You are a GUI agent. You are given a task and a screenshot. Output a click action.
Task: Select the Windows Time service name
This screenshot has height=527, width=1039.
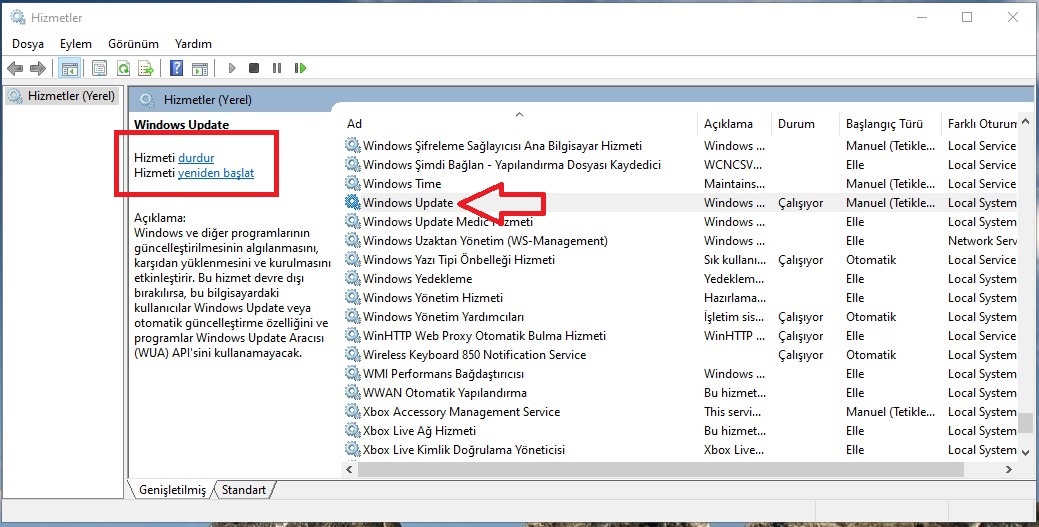click(x=402, y=184)
